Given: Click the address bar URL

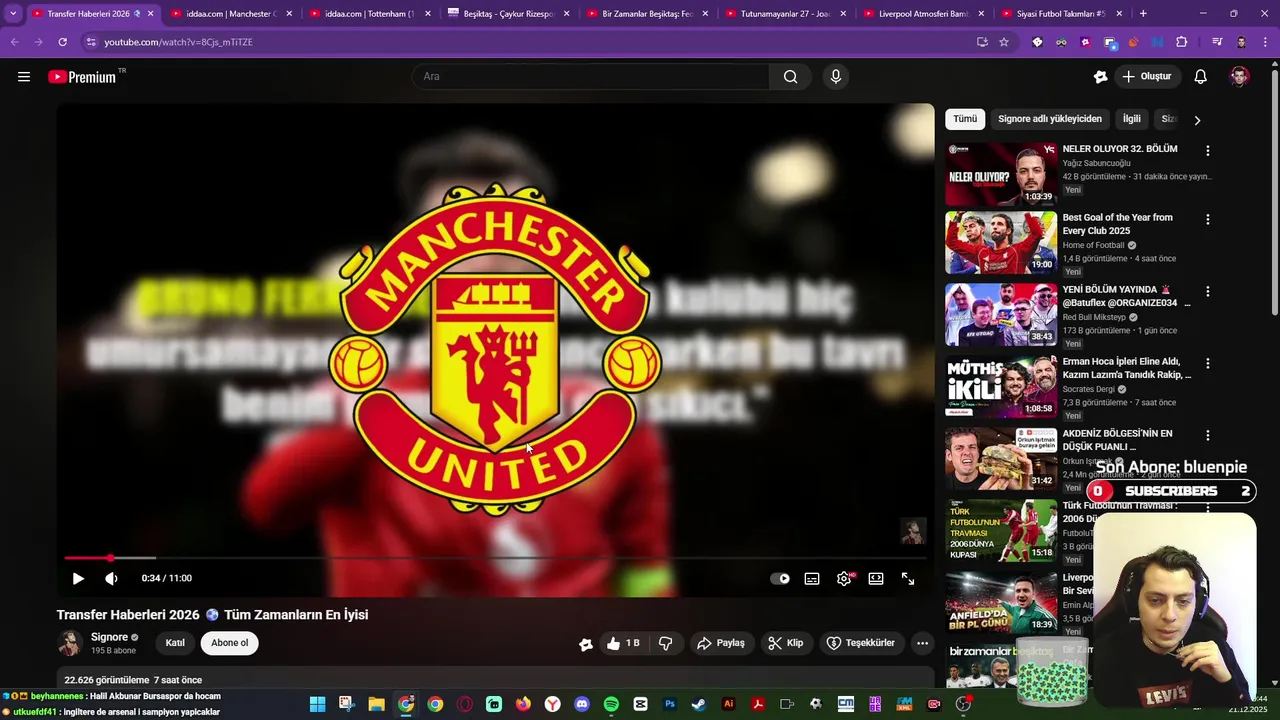Looking at the screenshot, I should (x=178, y=42).
